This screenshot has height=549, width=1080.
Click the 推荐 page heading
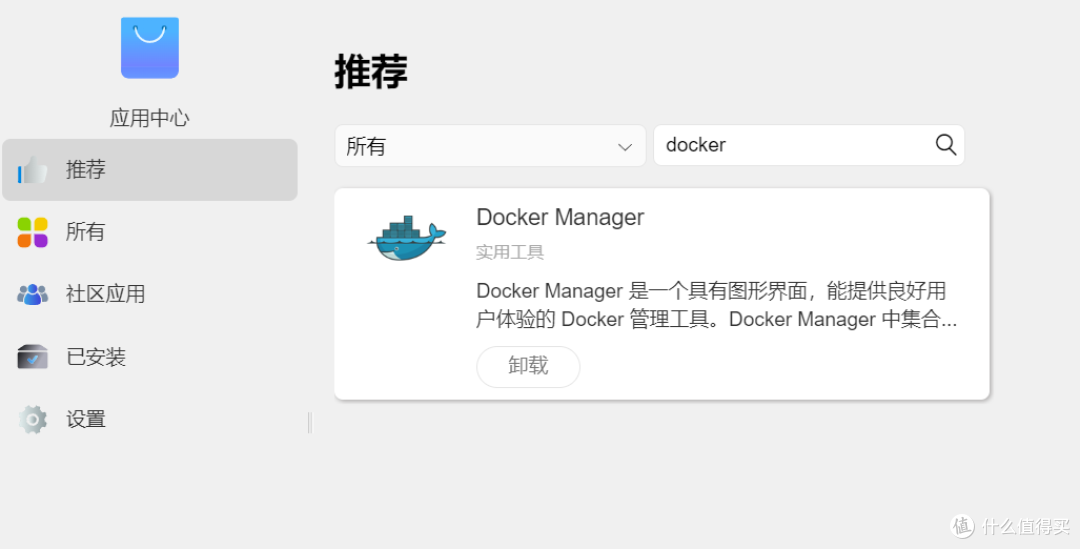tap(371, 71)
